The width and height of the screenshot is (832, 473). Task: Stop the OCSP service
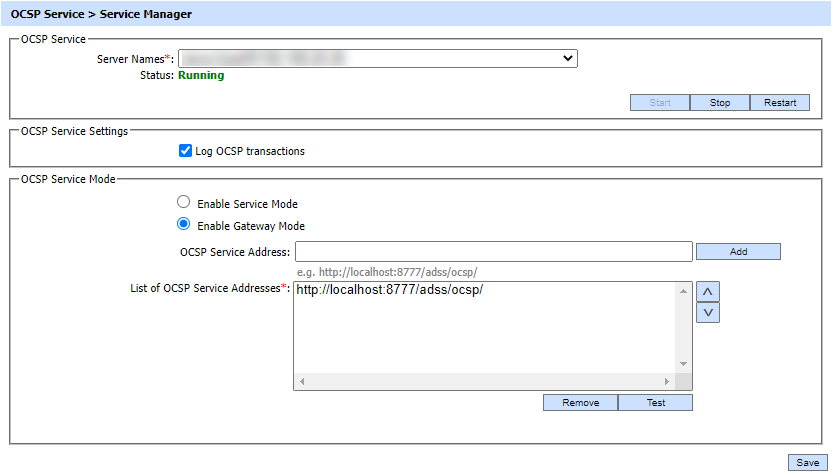720,103
